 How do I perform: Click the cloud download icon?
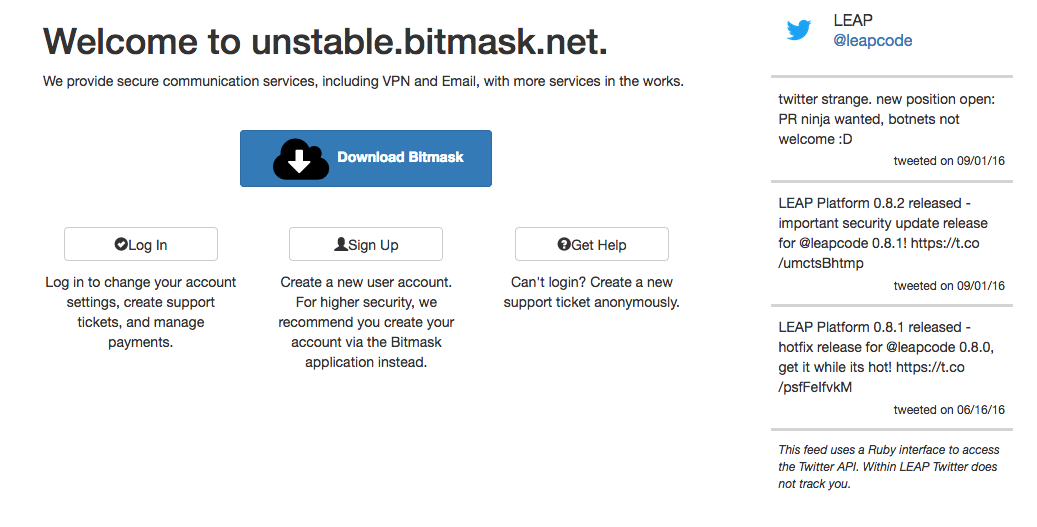point(301,159)
